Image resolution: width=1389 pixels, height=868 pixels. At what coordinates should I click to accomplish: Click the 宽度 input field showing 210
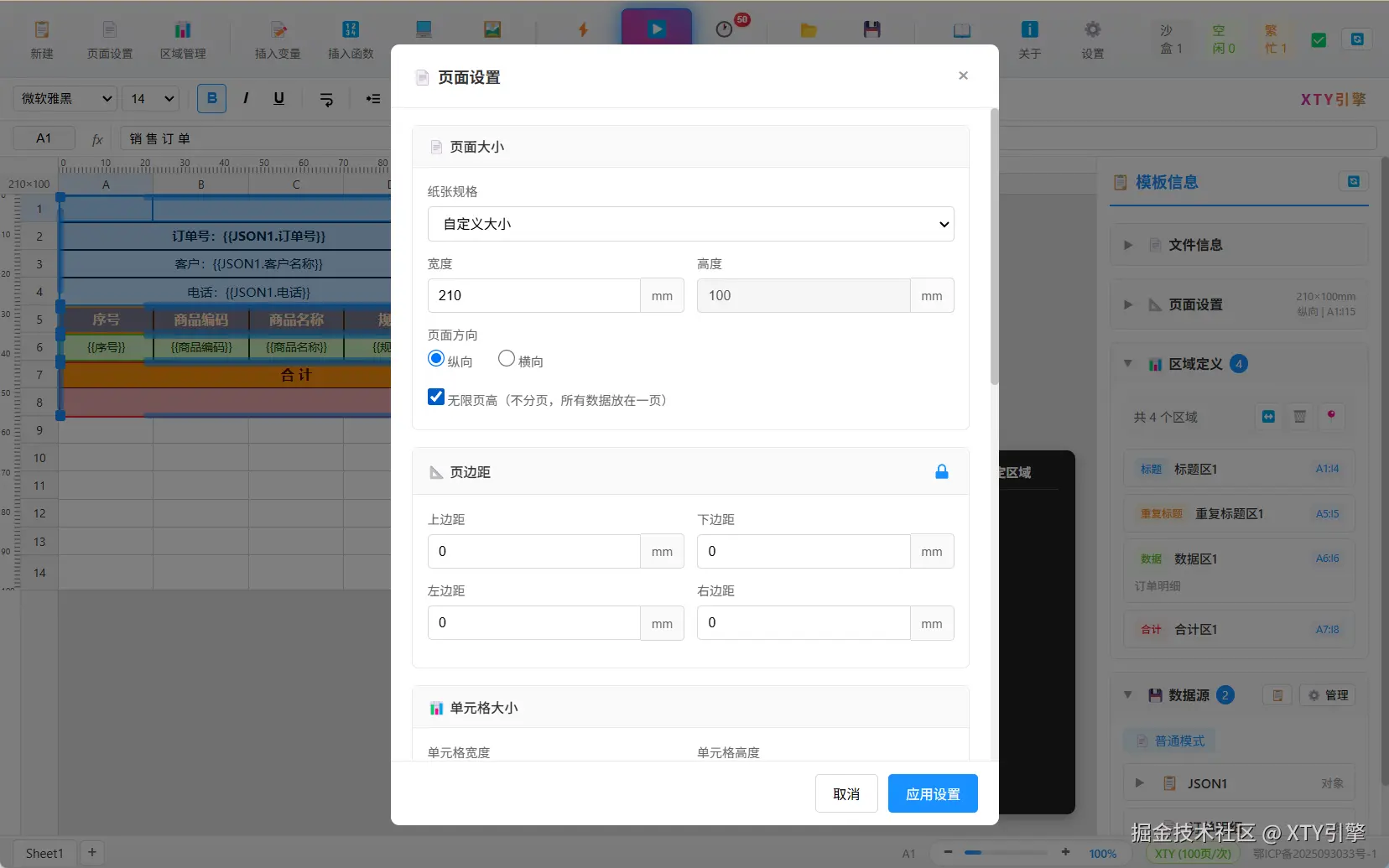(x=534, y=295)
